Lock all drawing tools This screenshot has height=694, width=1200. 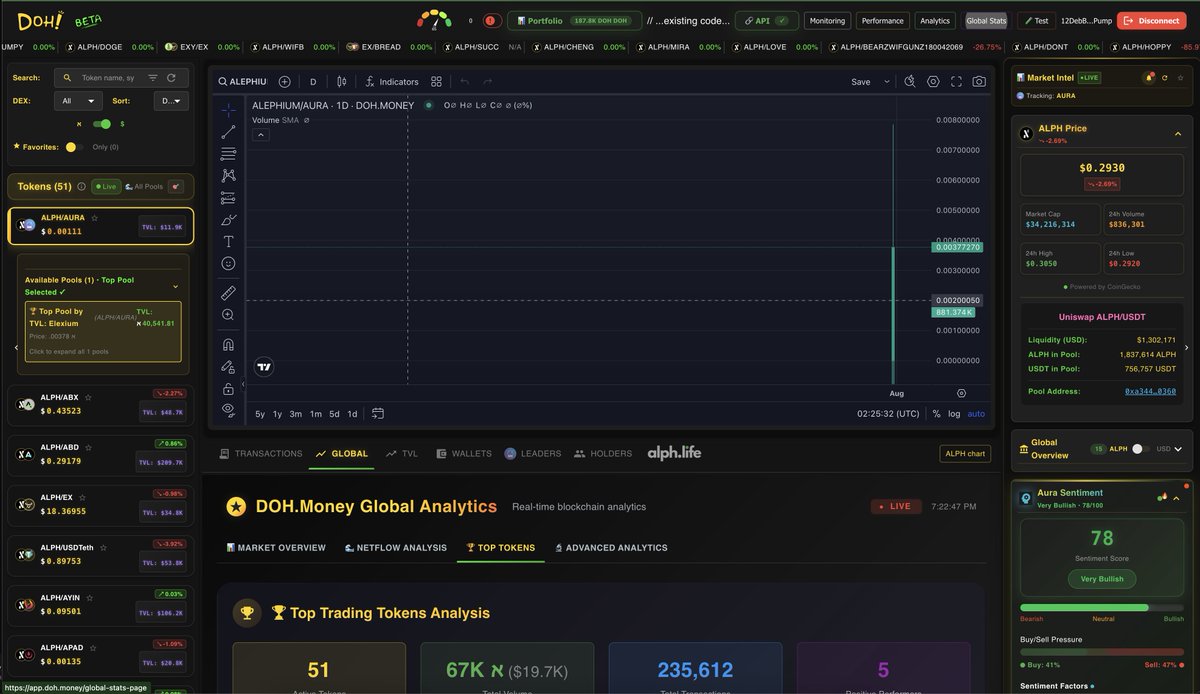(228, 388)
